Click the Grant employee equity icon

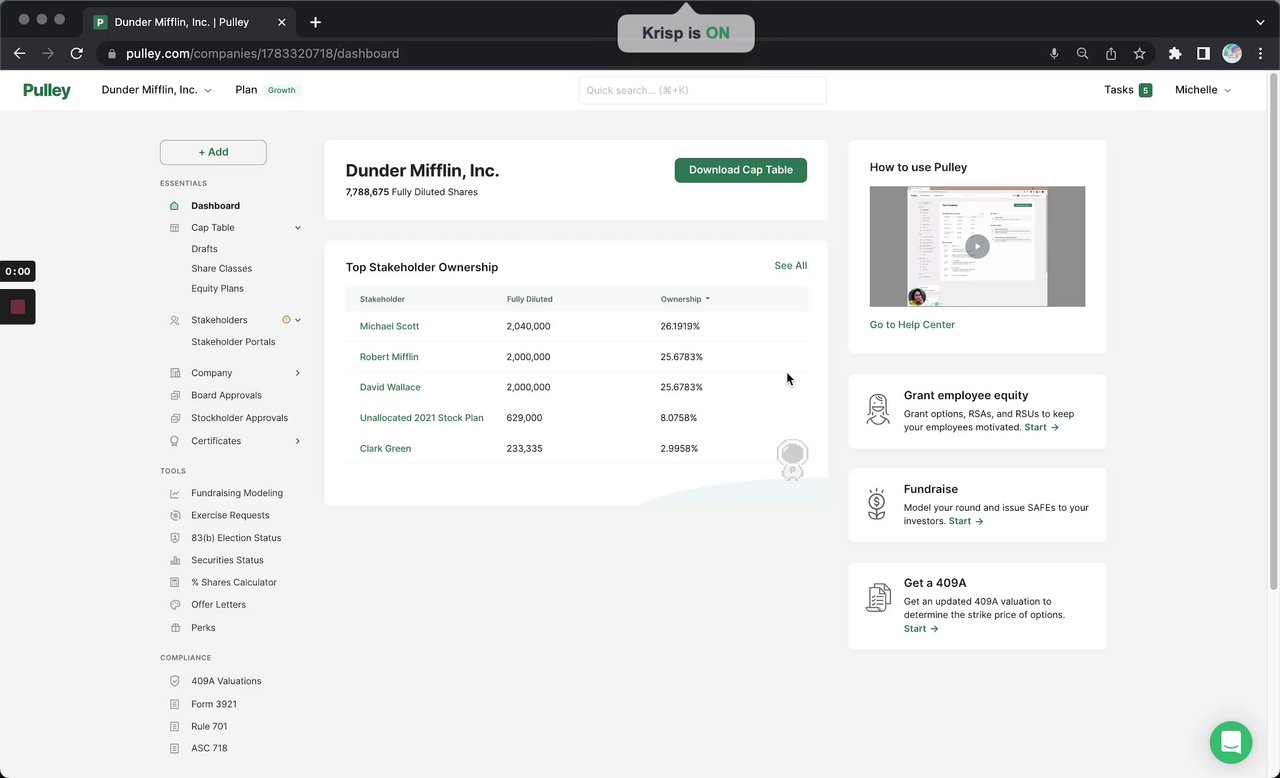click(878, 409)
